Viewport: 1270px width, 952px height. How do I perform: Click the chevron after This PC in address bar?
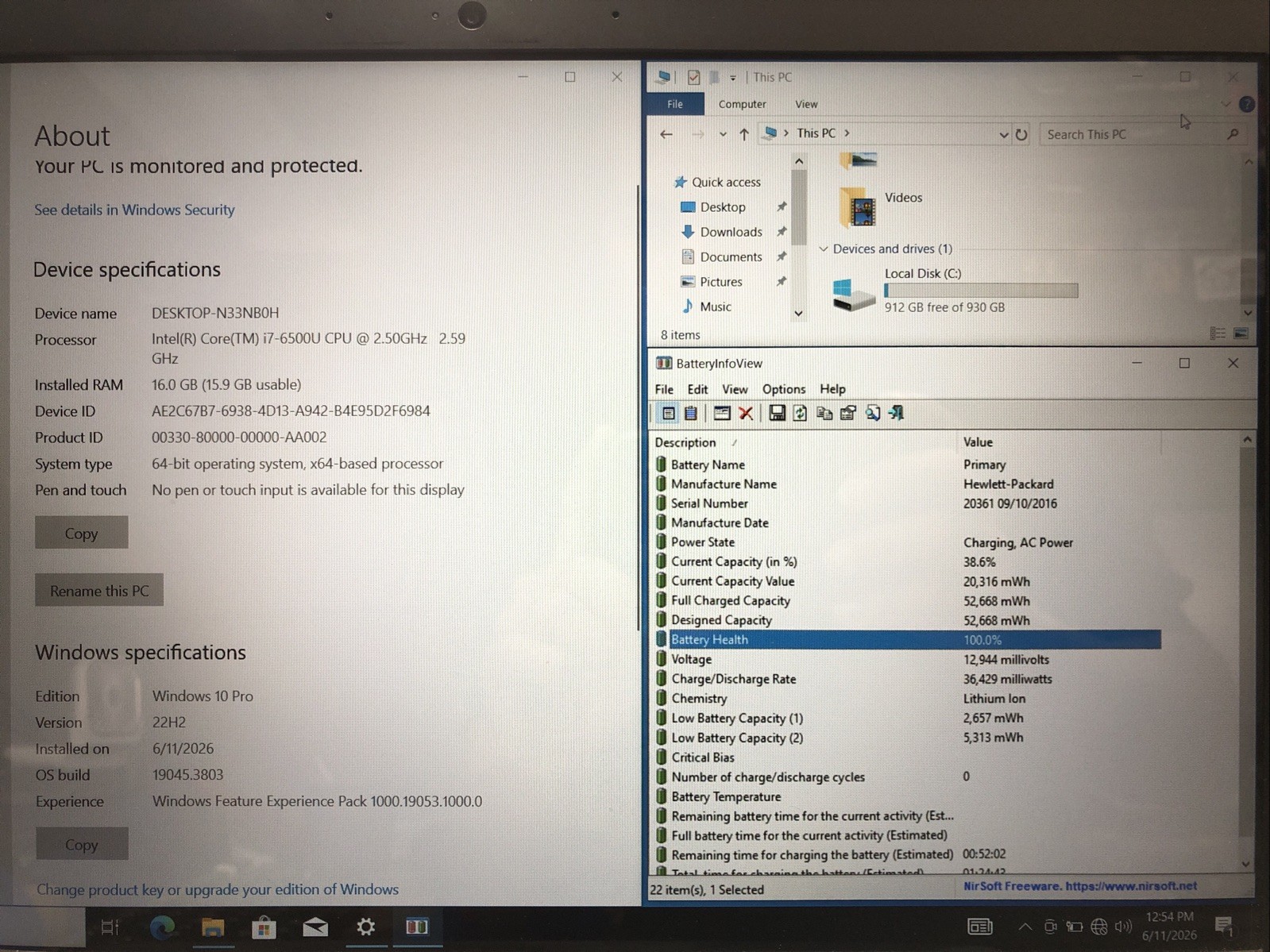pos(847,133)
